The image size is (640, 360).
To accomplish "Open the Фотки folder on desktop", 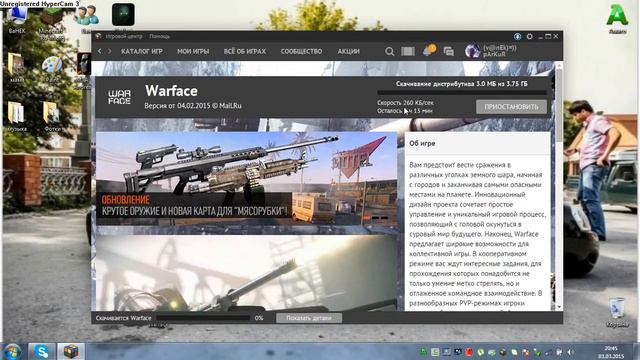I will tap(52, 116).
